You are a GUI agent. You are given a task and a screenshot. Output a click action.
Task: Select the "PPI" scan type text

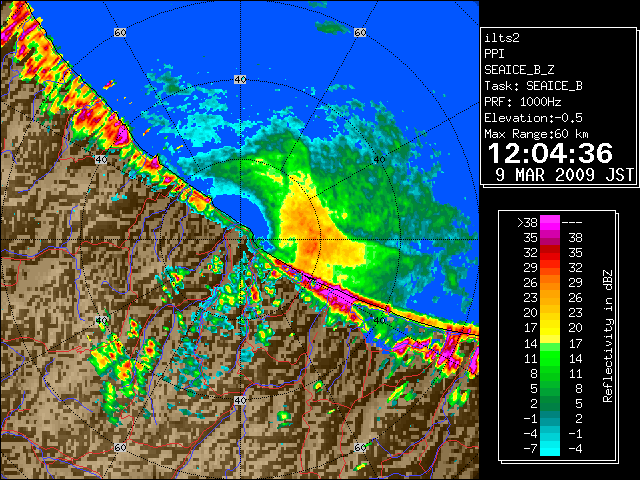point(494,54)
